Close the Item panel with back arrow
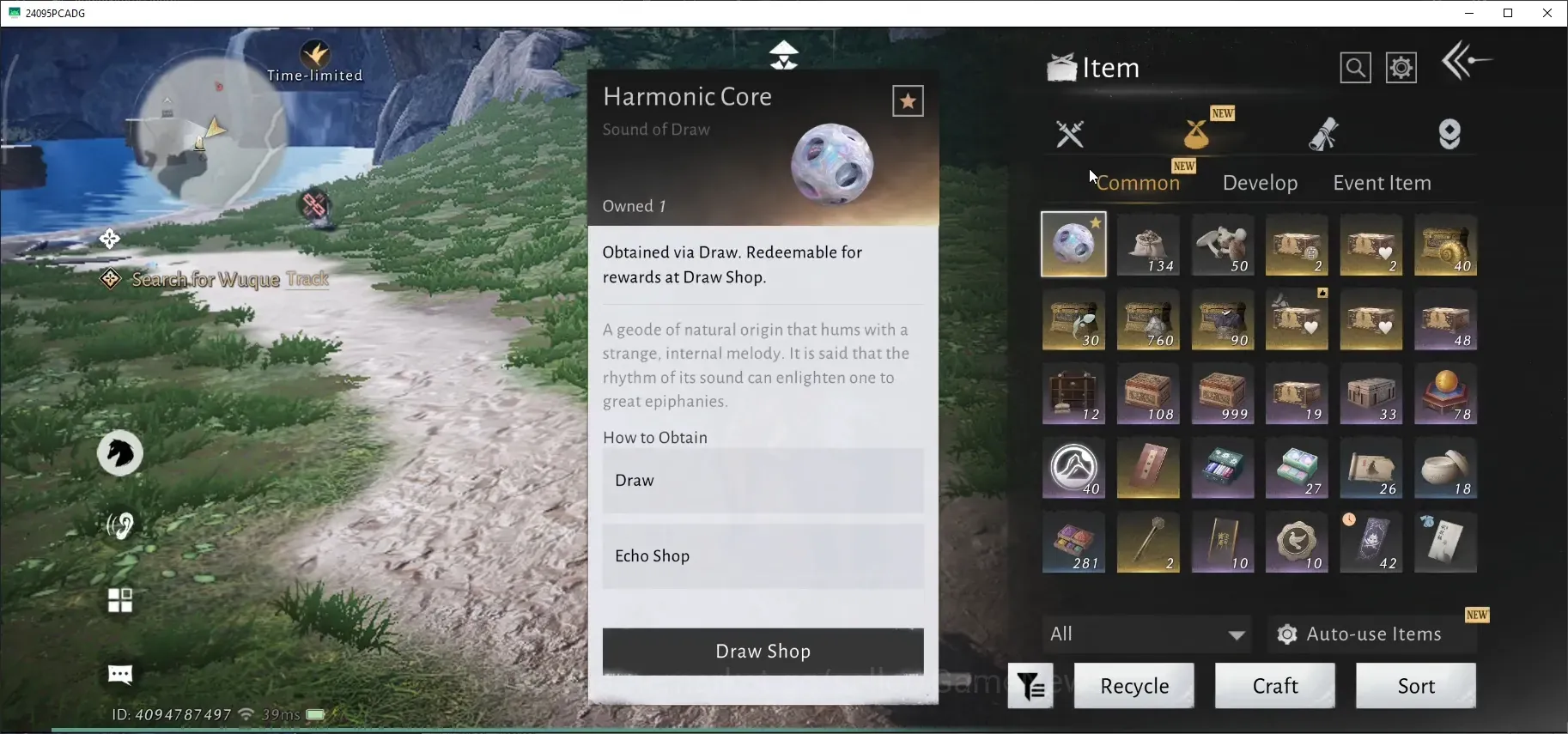The image size is (1568, 734). (x=1467, y=61)
